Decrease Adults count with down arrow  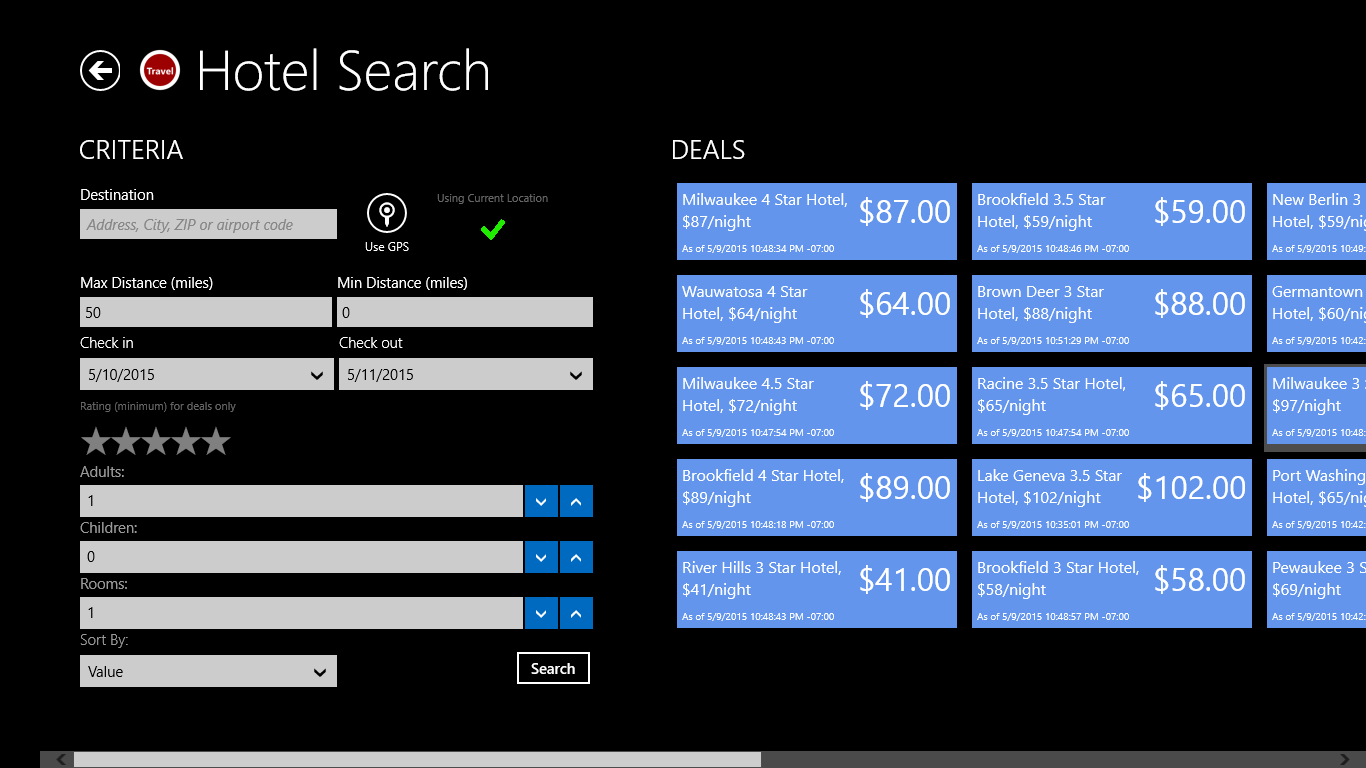[541, 501]
